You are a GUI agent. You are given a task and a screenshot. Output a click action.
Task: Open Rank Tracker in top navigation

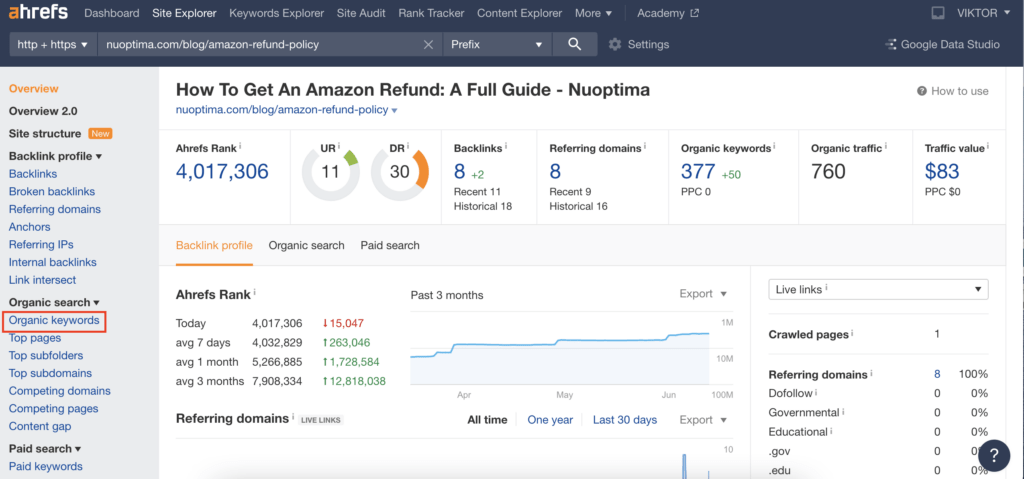coord(431,13)
